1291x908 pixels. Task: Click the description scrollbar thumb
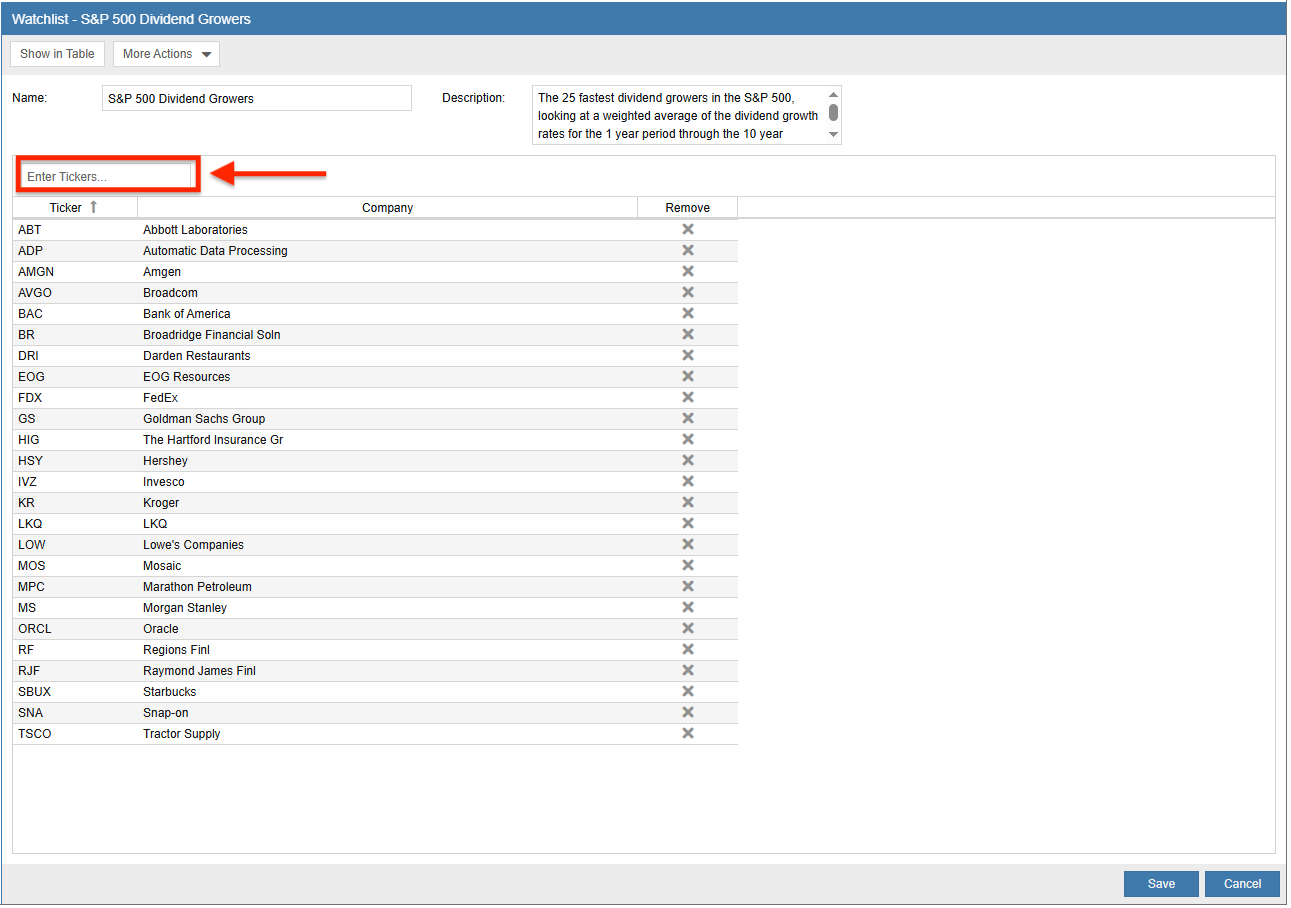[x=834, y=112]
